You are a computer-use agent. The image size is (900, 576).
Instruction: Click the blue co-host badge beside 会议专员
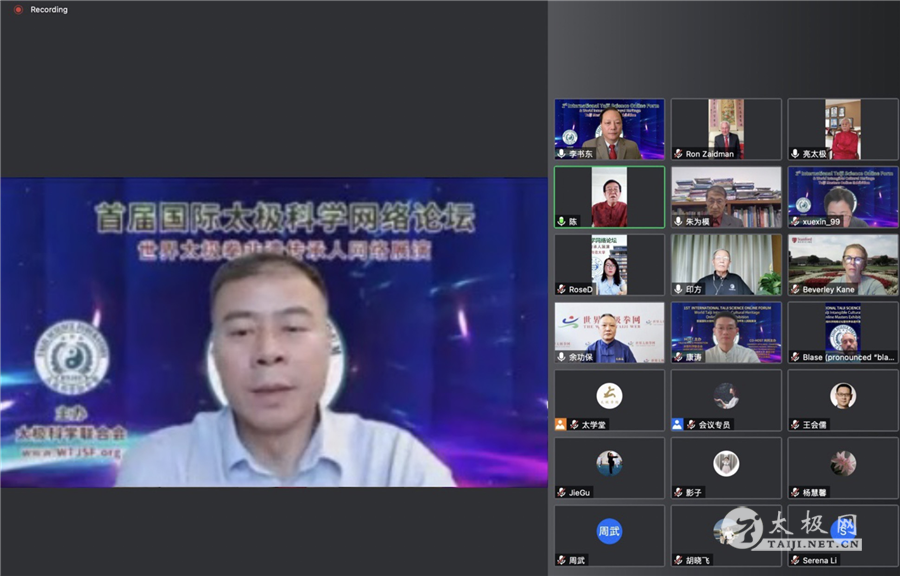pyautogui.click(x=678, y=425)
